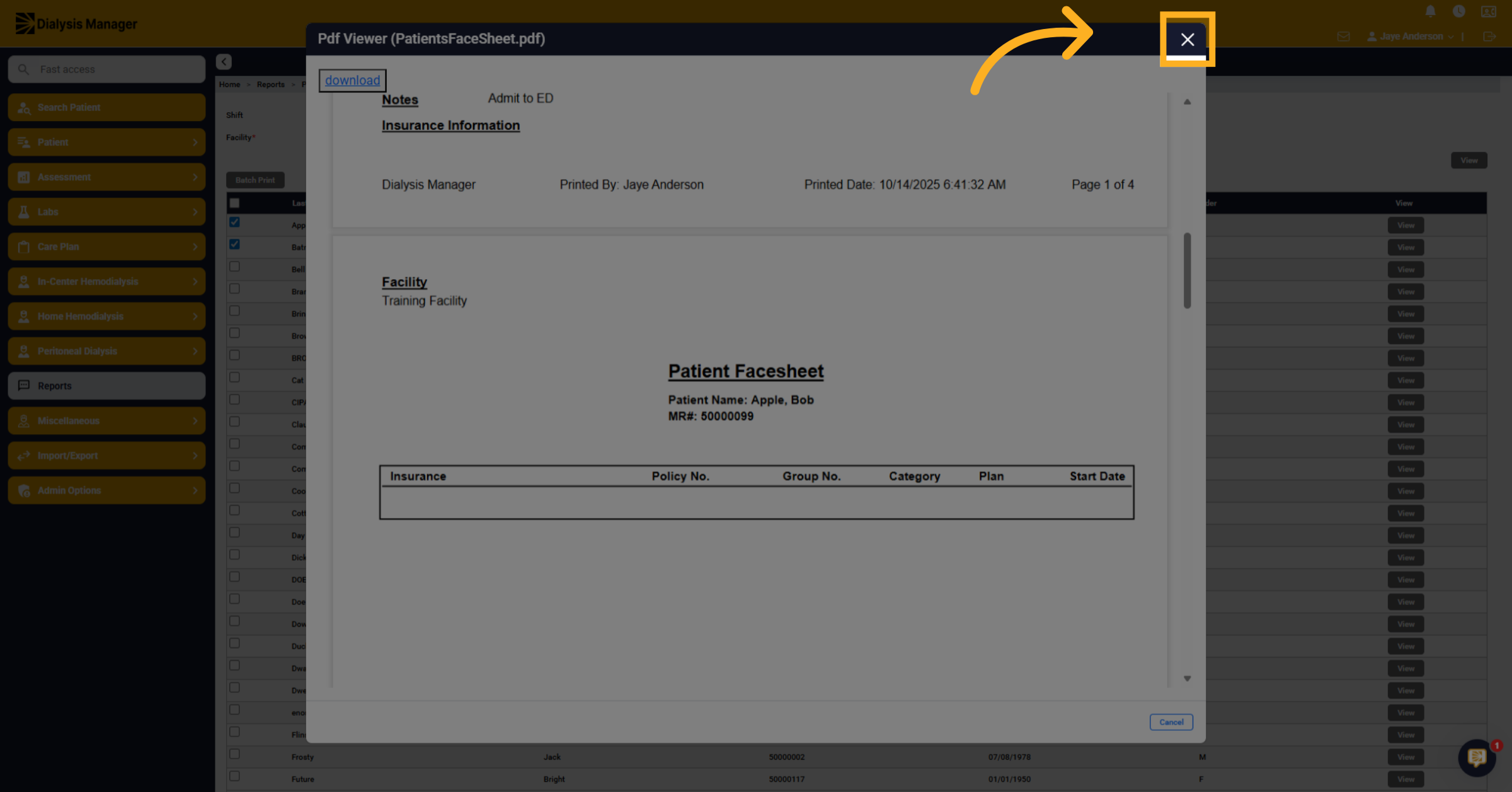Expand the Assessment sidebar menu
This screenshot has width=1512, height=792.
pos(106,177)
